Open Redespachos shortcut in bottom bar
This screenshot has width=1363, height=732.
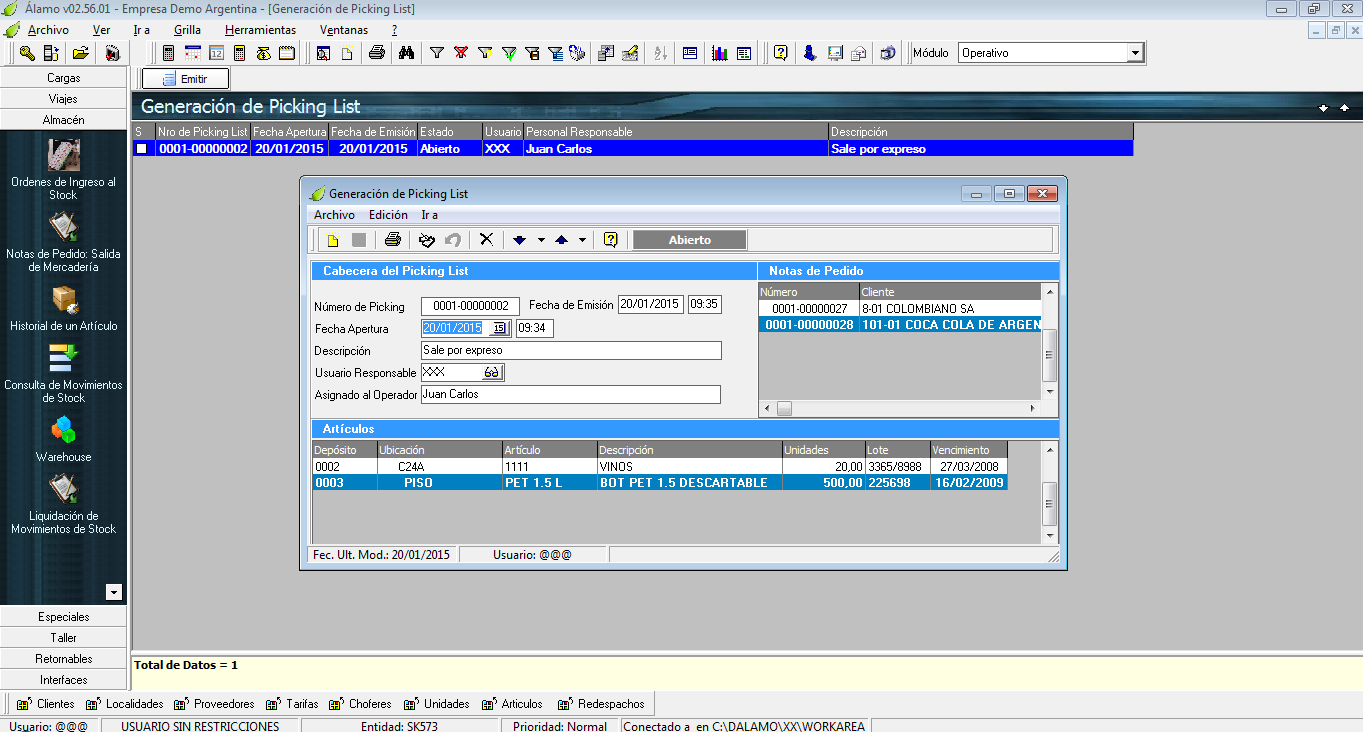(601, 704)
